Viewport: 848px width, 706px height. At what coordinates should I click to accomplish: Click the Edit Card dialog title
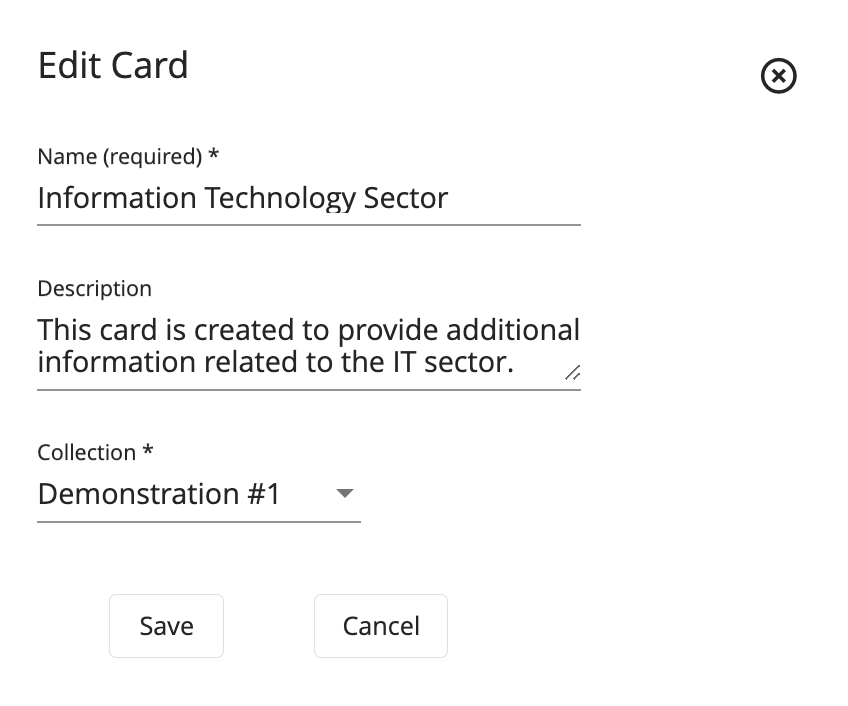tap(113, 65)
